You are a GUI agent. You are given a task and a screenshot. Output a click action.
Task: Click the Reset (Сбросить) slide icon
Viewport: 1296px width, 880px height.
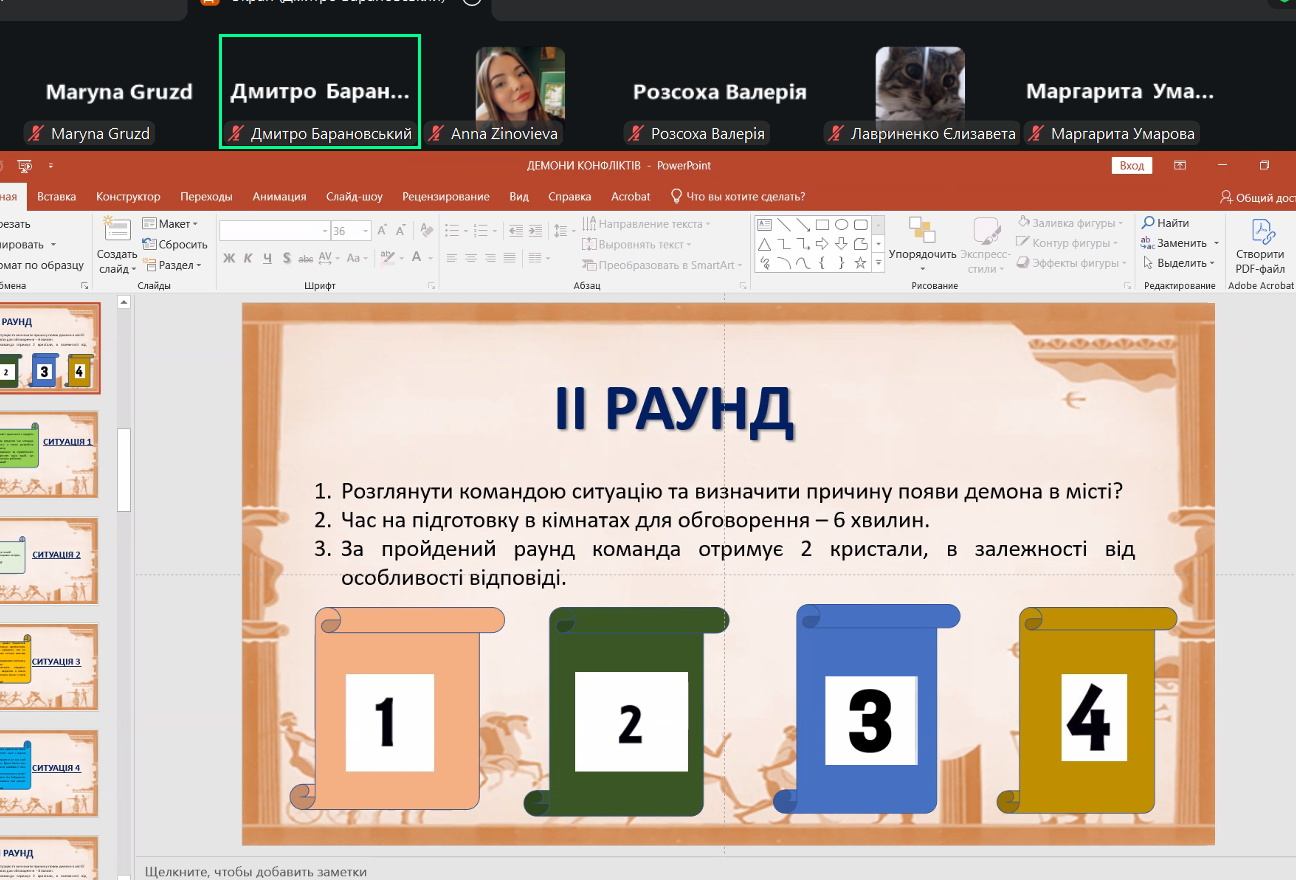coord(175,244)
